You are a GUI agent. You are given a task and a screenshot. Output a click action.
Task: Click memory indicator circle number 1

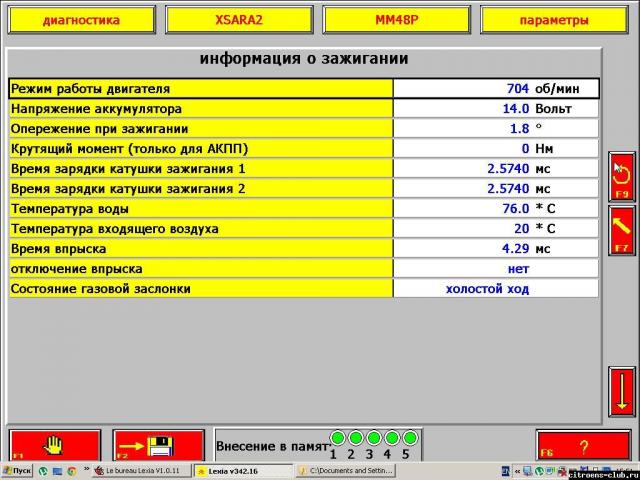pyautogui.click(x=338, y=438)
